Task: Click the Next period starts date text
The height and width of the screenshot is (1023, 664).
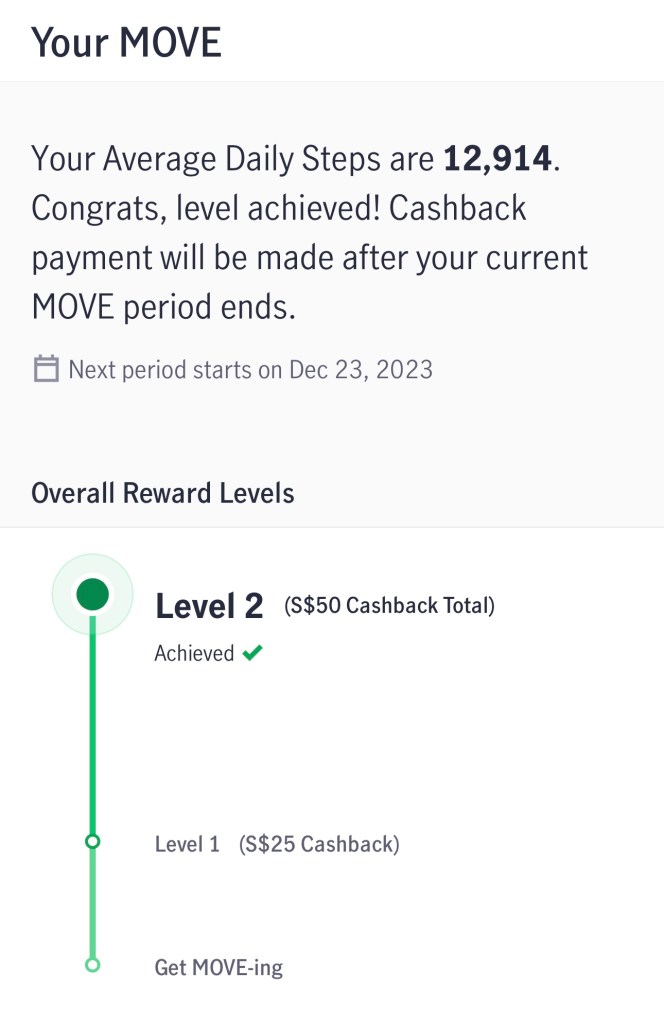Action: [250, 370]
